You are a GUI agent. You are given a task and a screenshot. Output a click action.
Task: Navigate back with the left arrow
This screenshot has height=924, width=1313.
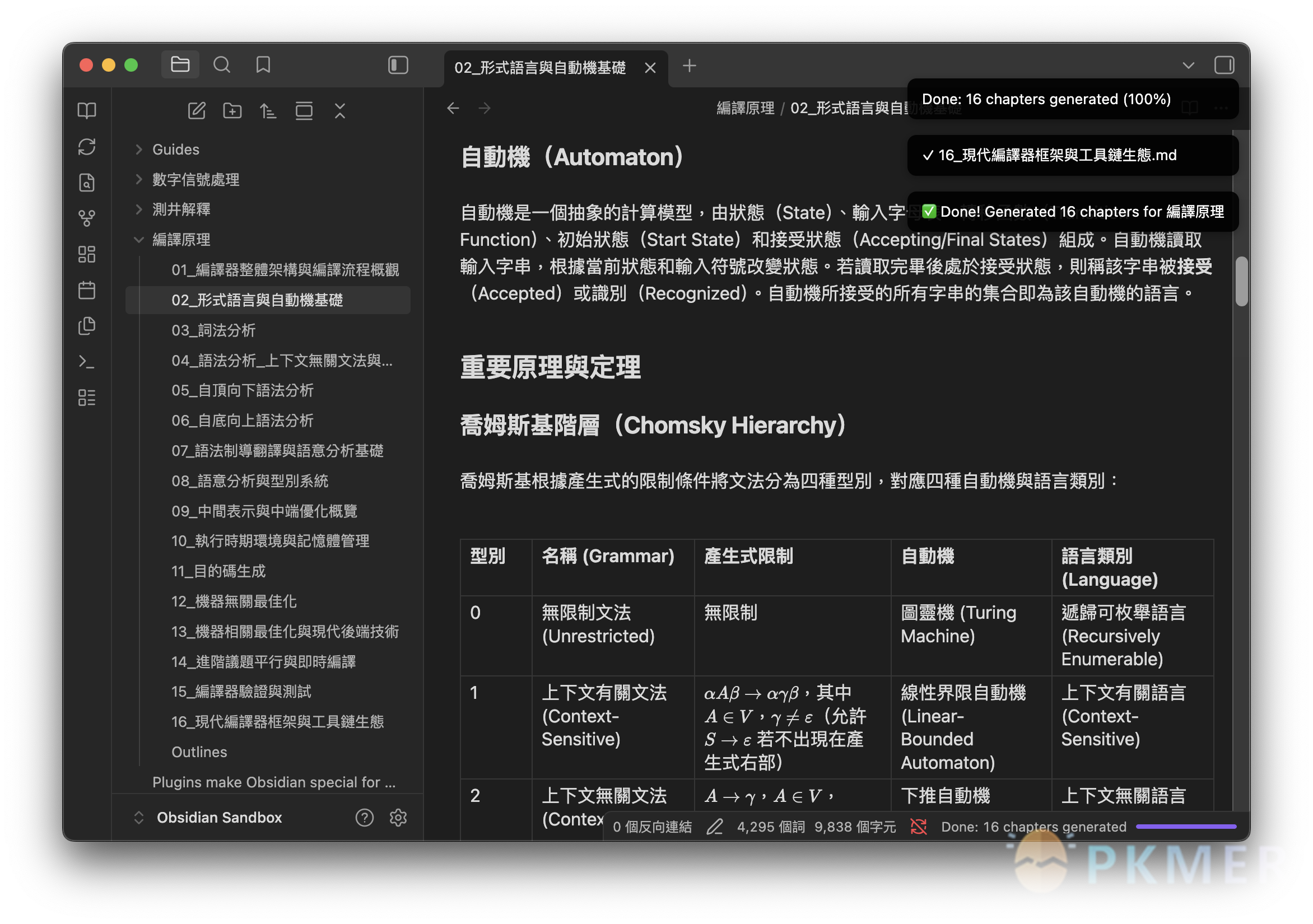click(453, 108)
